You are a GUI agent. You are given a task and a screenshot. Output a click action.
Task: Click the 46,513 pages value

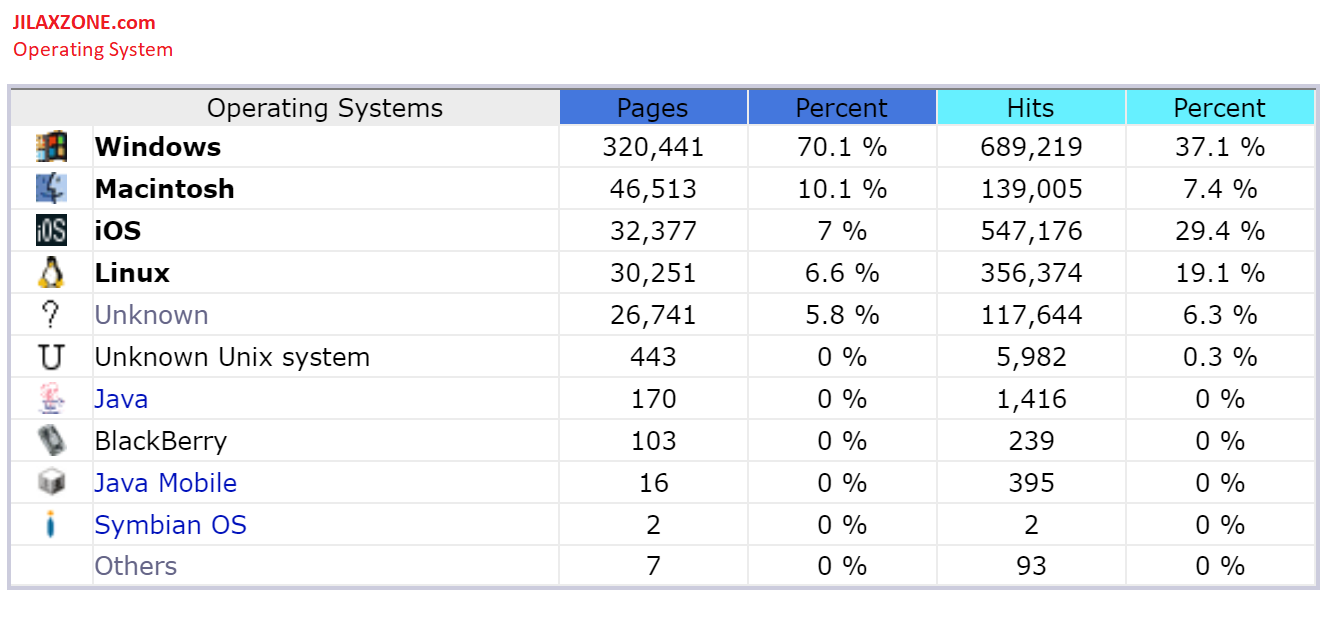point(653,189)
